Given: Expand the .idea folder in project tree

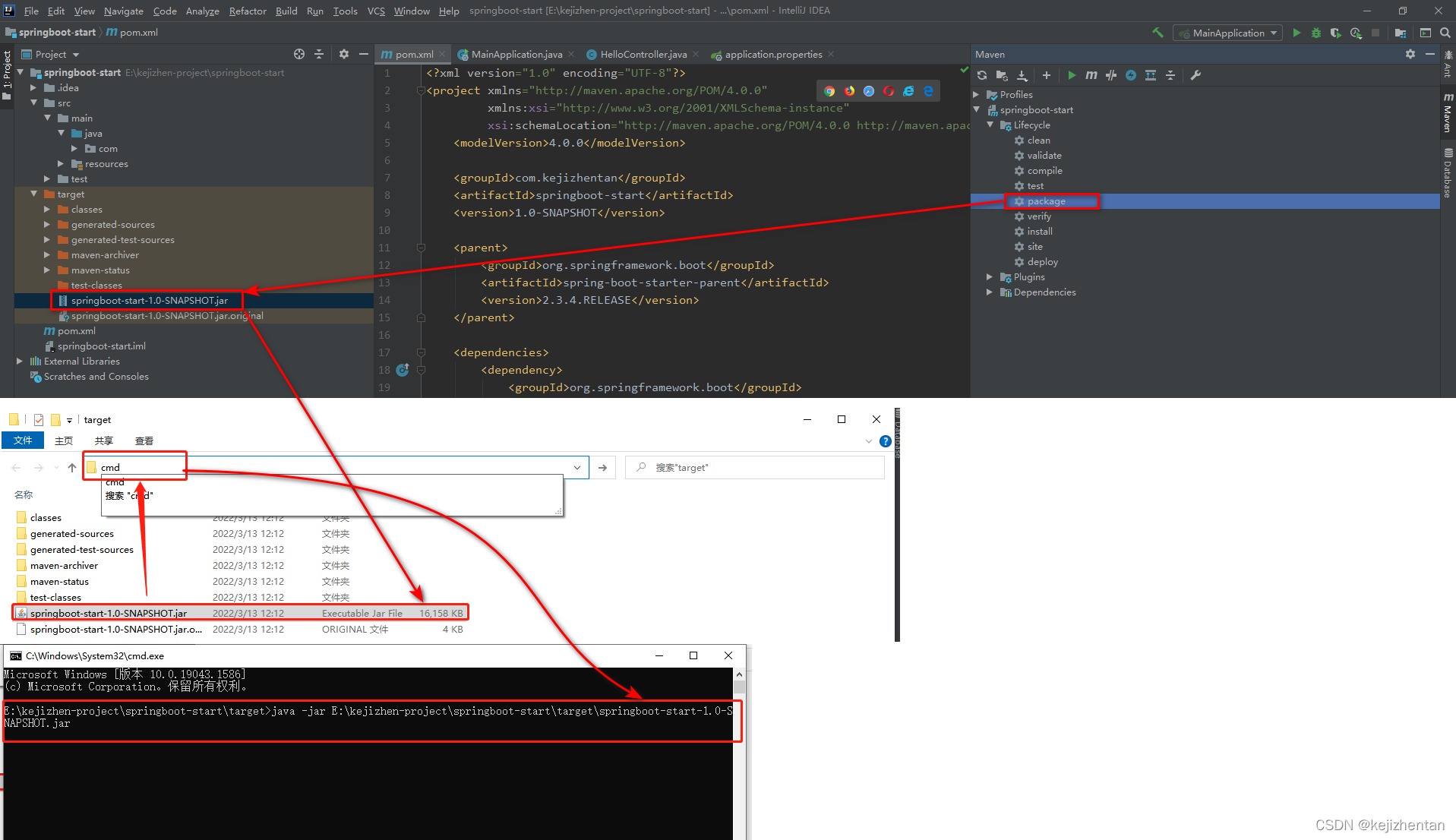Looking at the screenshot, I should point(33,88).
